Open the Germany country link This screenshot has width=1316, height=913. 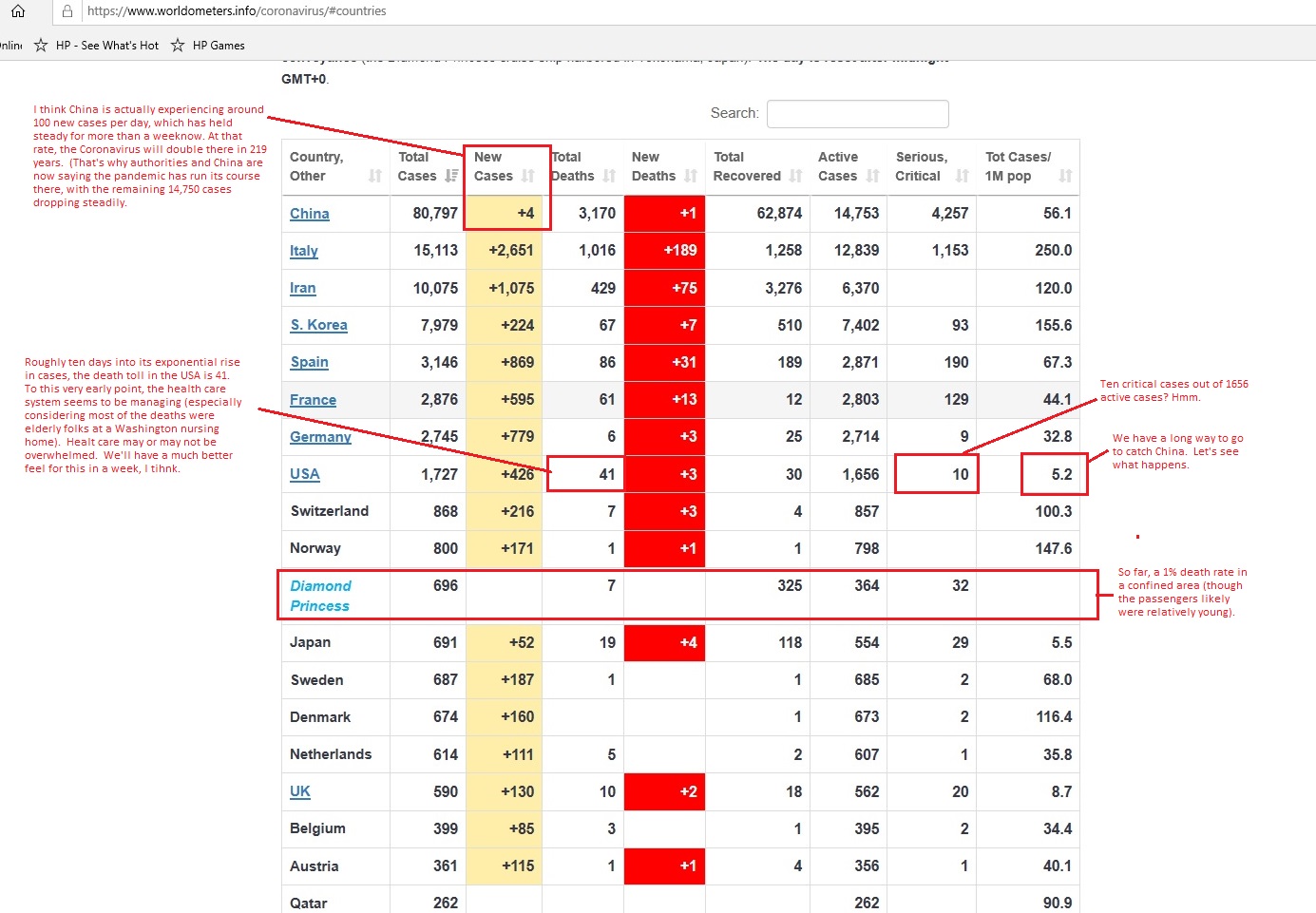pos(321,437)
